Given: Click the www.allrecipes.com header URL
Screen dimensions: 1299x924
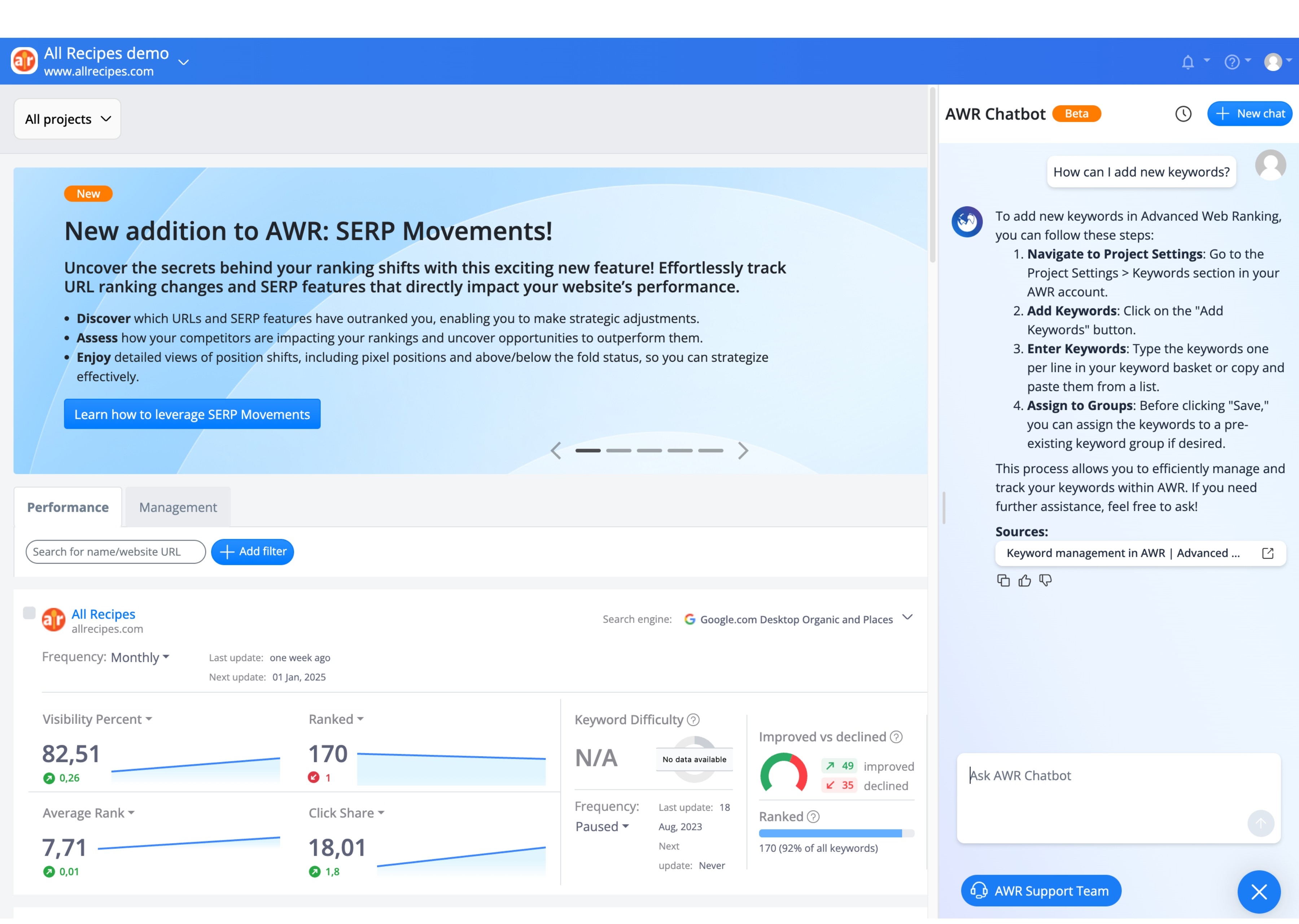Looking at the screenshot, I should click(99, 72).
